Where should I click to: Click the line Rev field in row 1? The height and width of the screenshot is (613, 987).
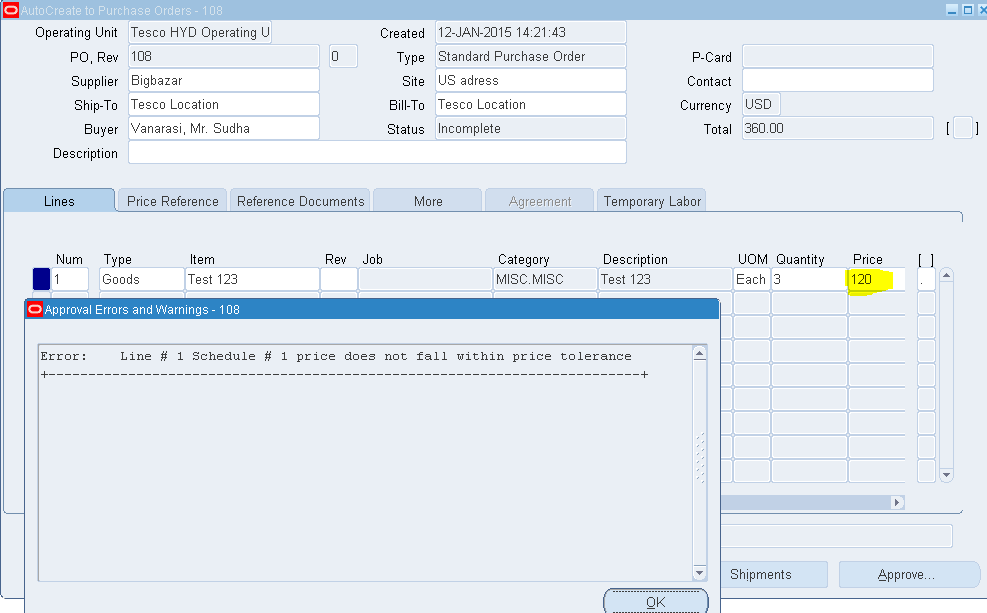(339, 279)
